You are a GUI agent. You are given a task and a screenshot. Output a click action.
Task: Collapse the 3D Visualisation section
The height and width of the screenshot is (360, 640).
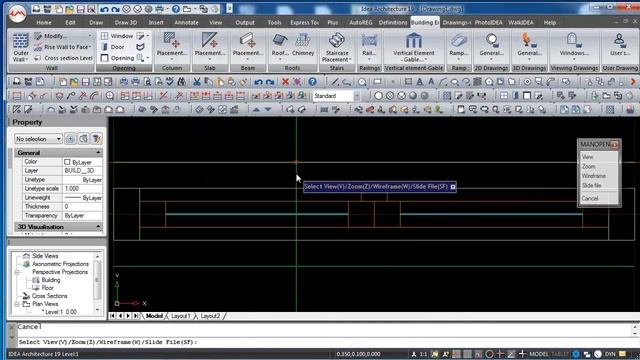[98, 227]
